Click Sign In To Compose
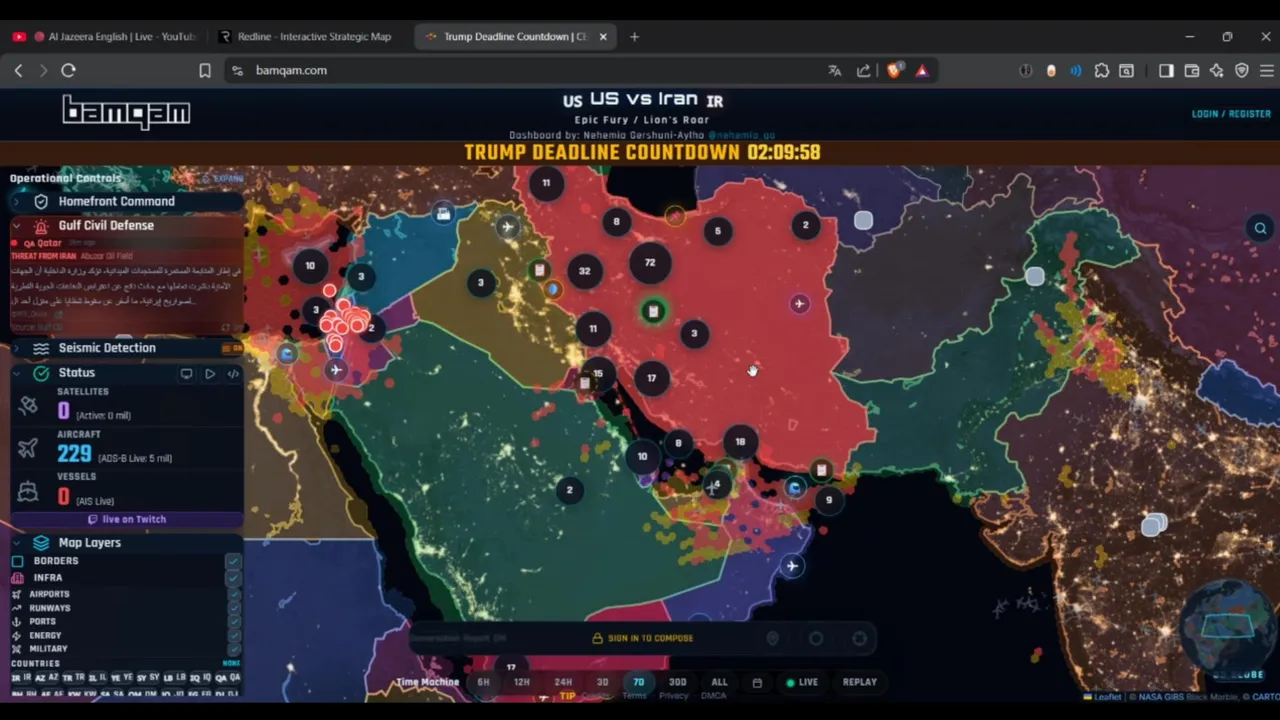 [642, 638]
